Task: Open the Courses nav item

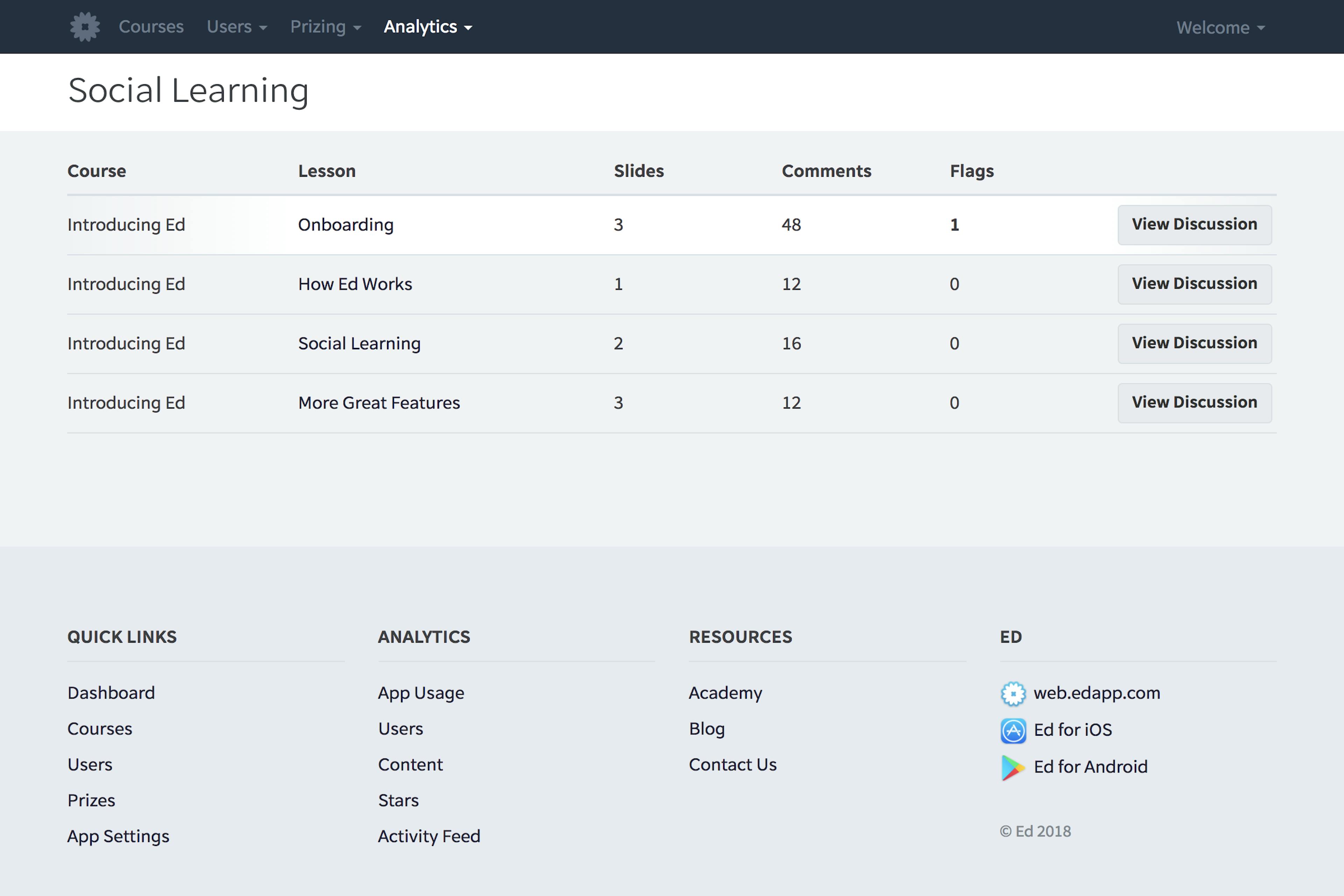Action: [152, 27]
